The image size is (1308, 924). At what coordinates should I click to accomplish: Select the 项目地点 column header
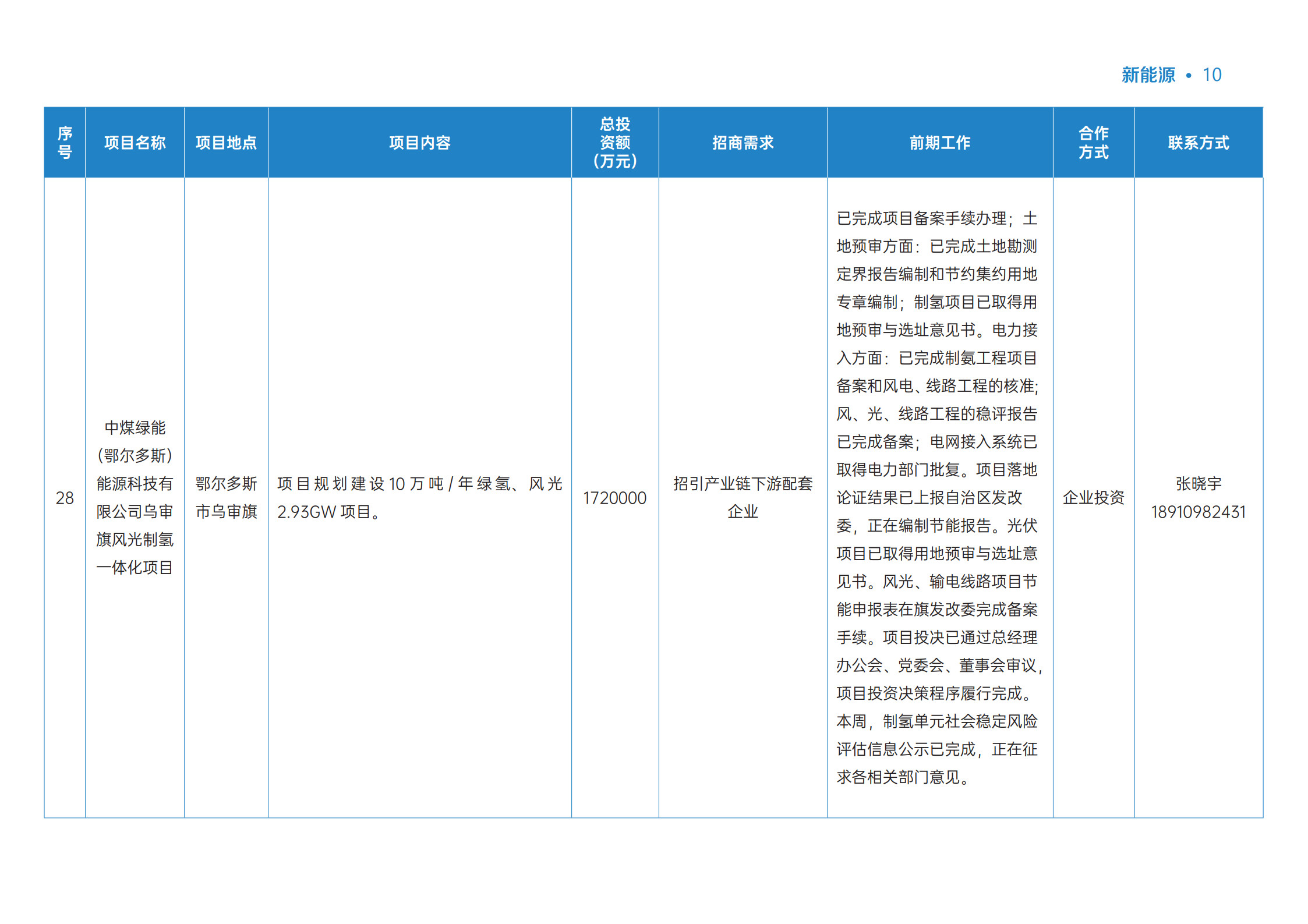(226, 143)
